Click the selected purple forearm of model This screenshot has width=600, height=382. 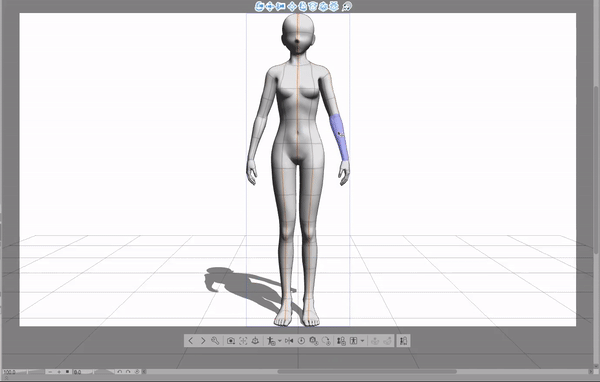click(339, 137)
